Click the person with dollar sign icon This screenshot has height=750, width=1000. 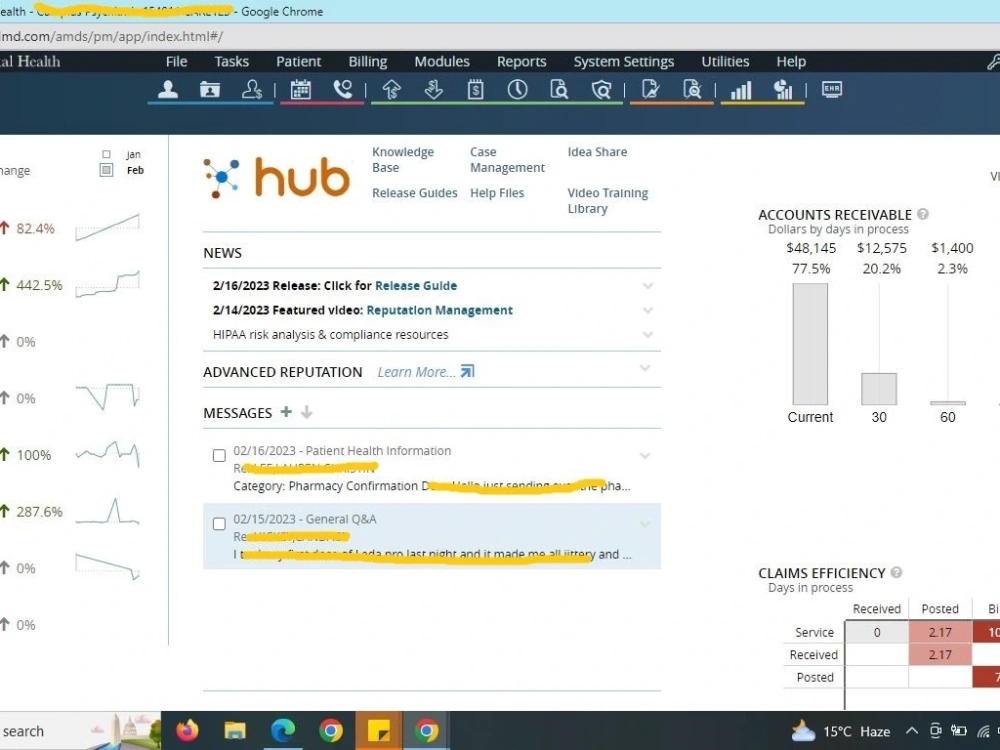coord(252,89)
